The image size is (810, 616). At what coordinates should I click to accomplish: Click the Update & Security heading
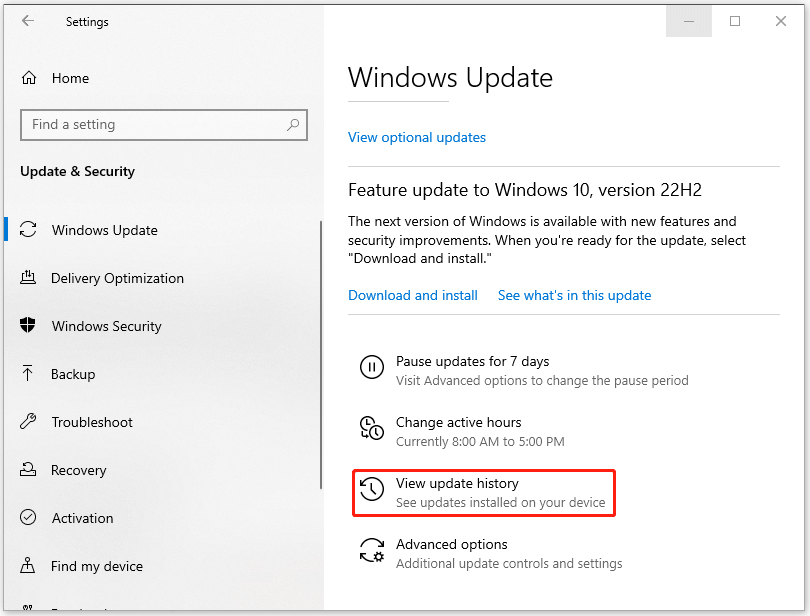pos(77,171)
